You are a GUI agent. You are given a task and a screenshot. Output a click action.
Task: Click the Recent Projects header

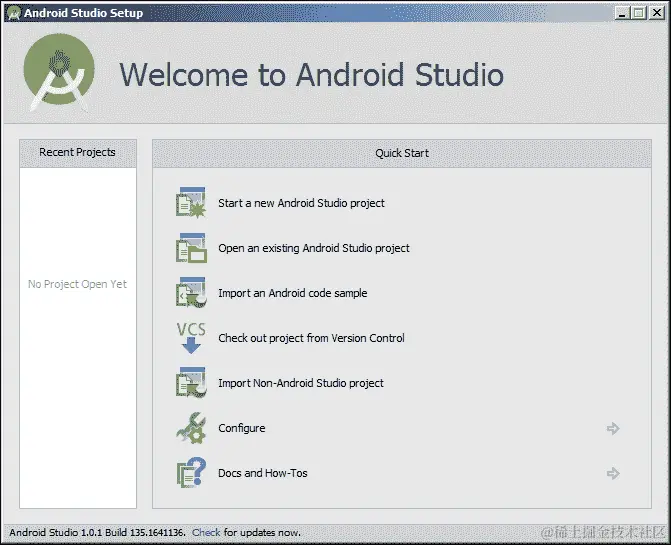point(77,152)
